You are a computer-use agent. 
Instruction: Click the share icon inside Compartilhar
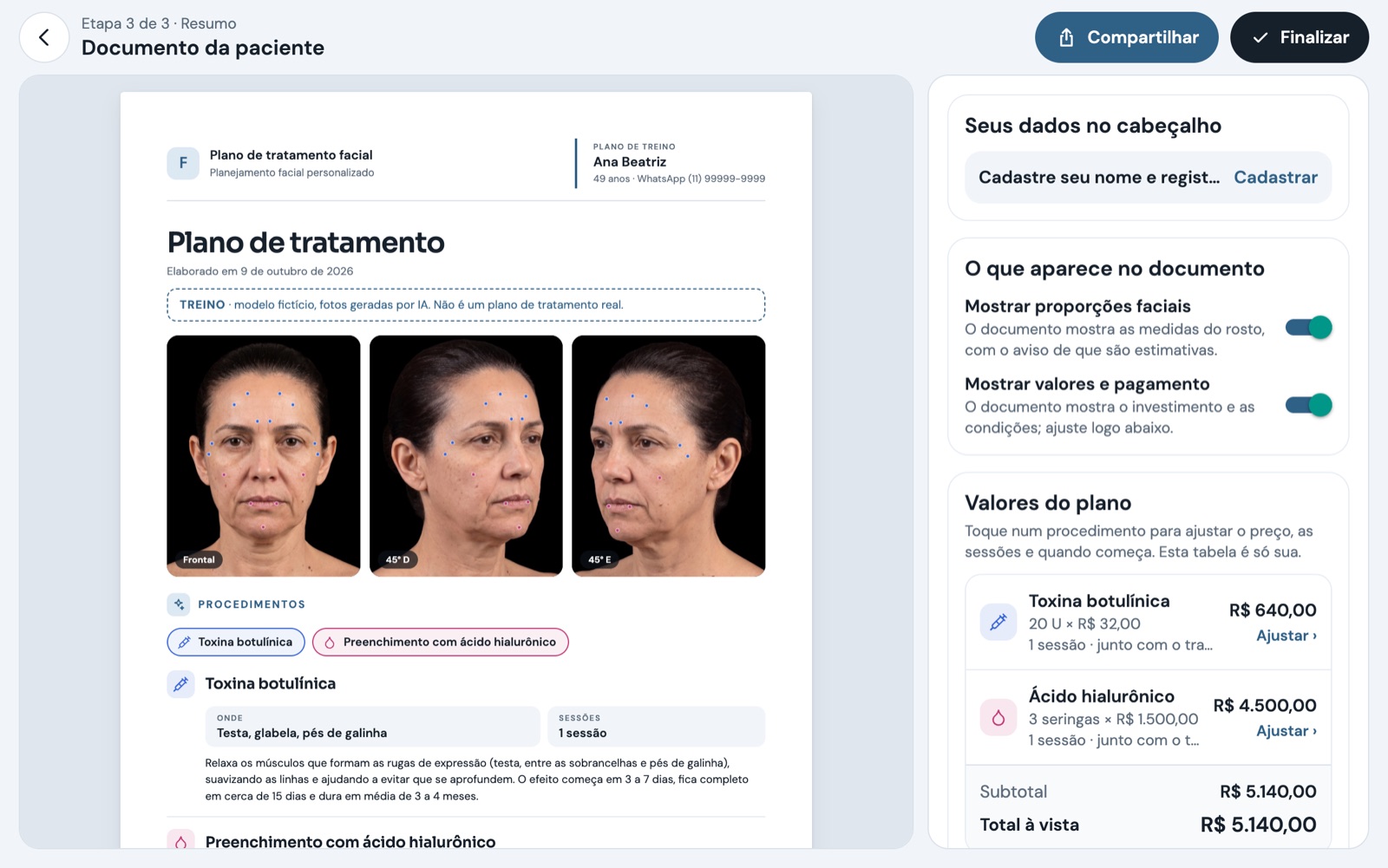tap(1067, 37)
